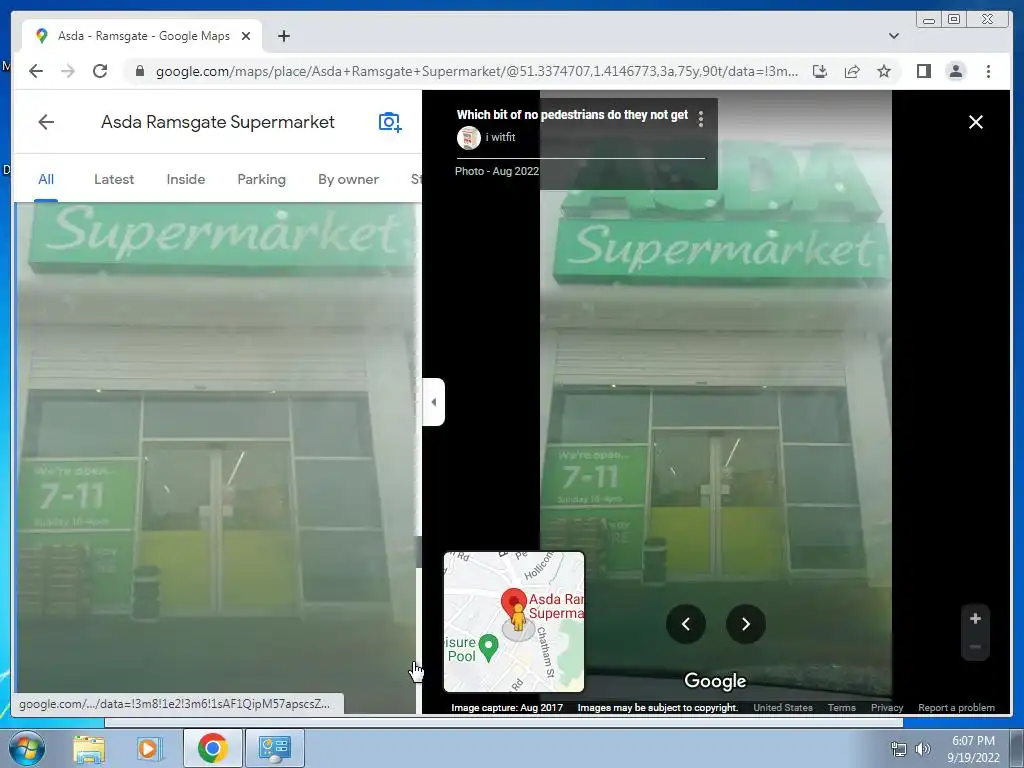Screen dimensions: 1024x768
Task: Switch to the Parking photos tab
Action: (261, 179)
